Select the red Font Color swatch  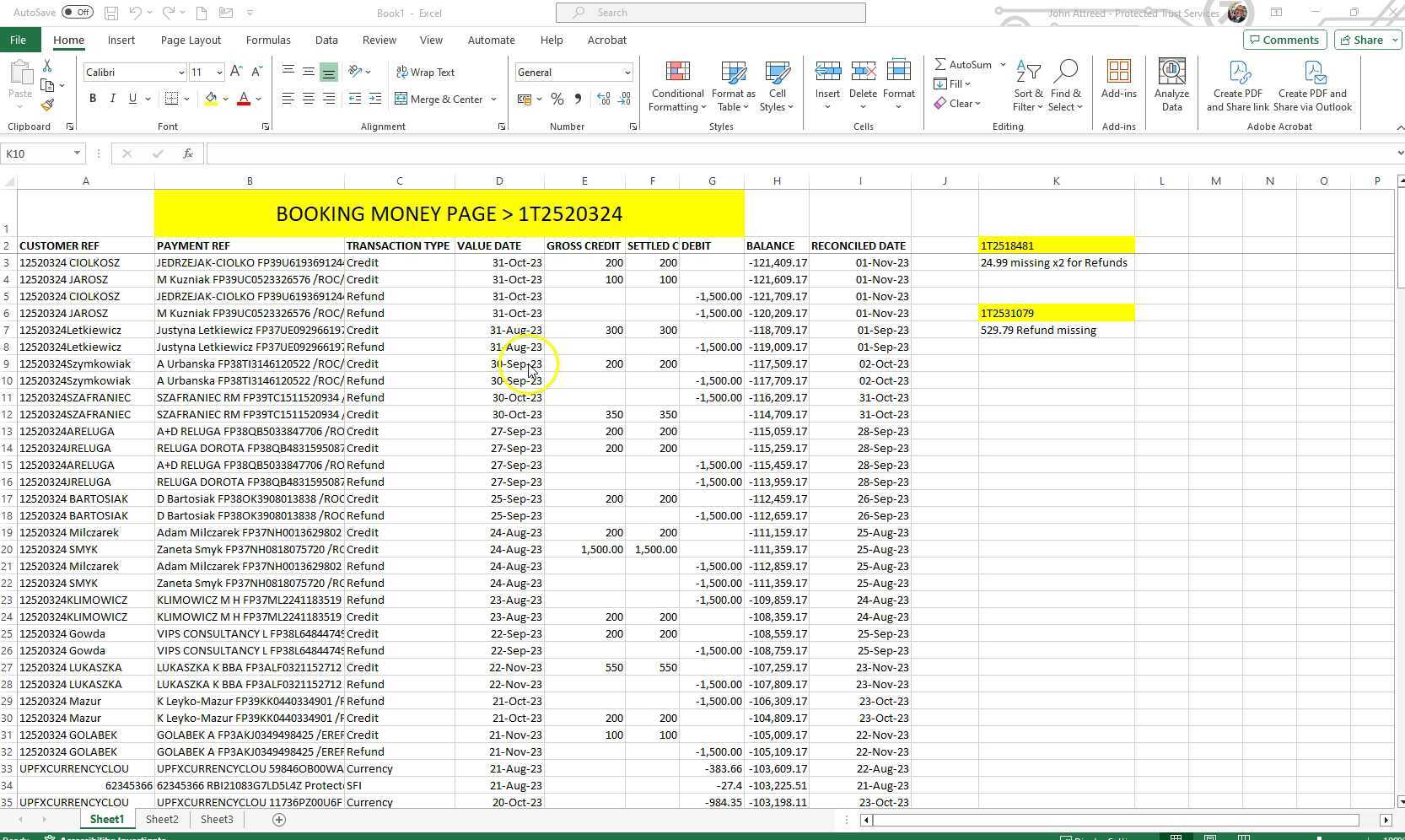[243, 99]
